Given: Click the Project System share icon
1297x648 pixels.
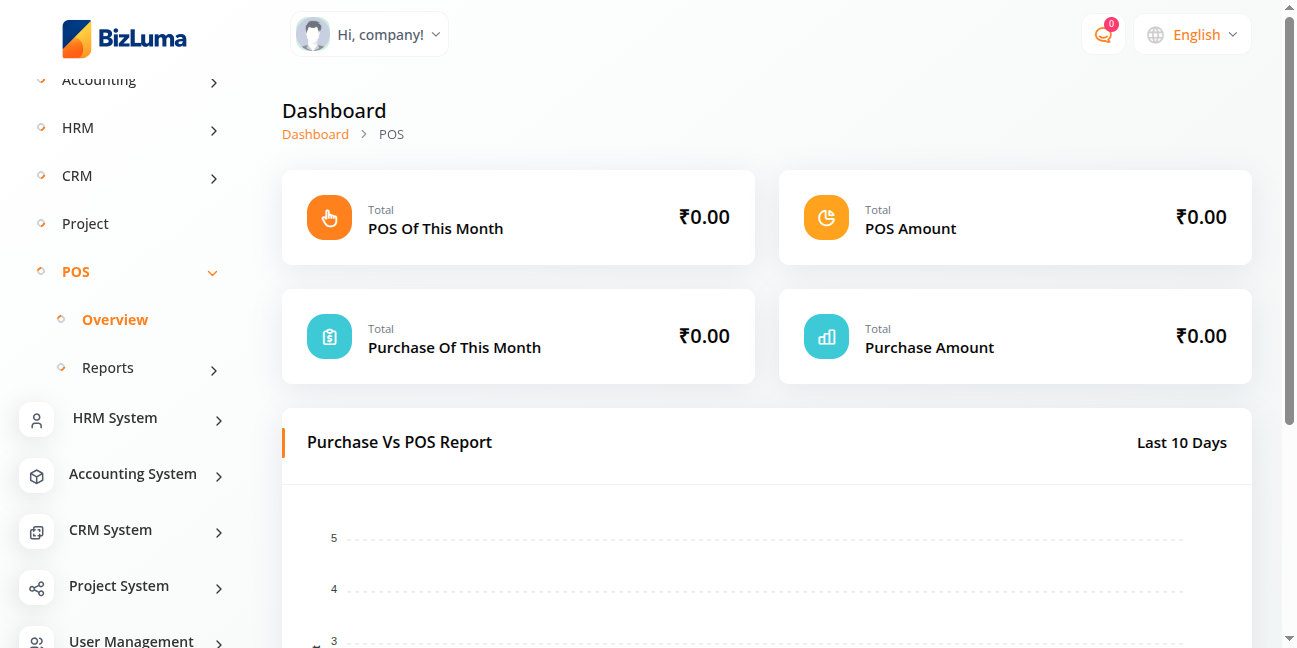Looking at the screenshot, I should [x=37, y=588].
